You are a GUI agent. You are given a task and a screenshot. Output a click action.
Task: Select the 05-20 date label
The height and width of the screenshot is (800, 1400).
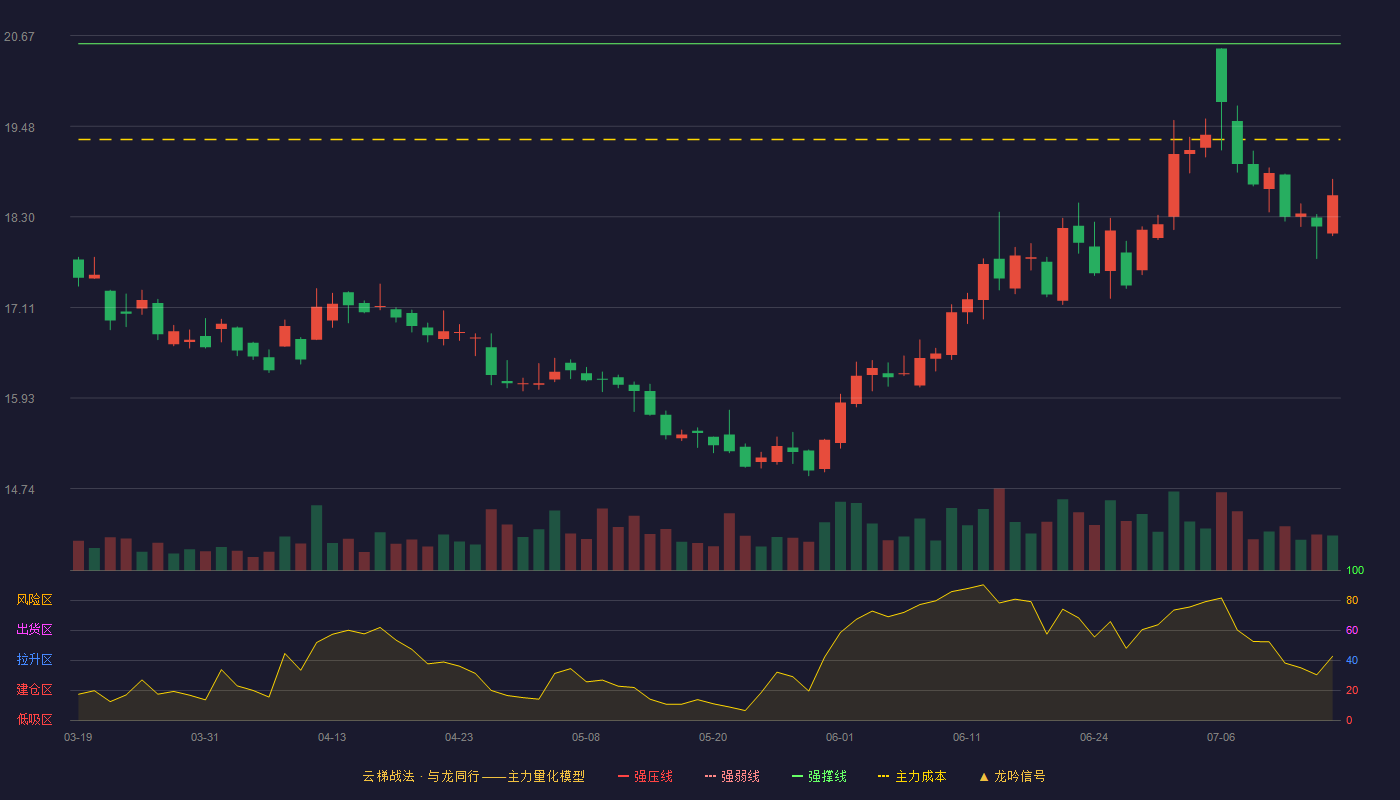(713, 737)
